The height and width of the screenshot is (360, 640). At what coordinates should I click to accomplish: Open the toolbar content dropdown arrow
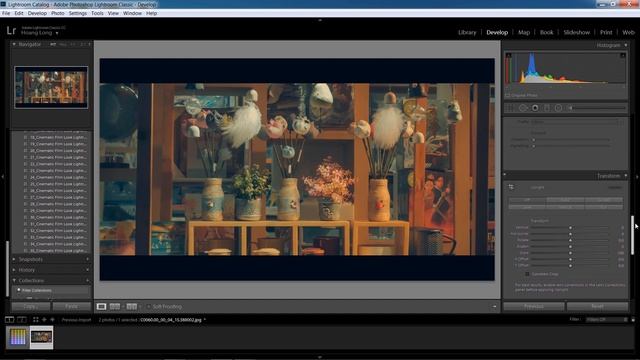pos(494,307)
